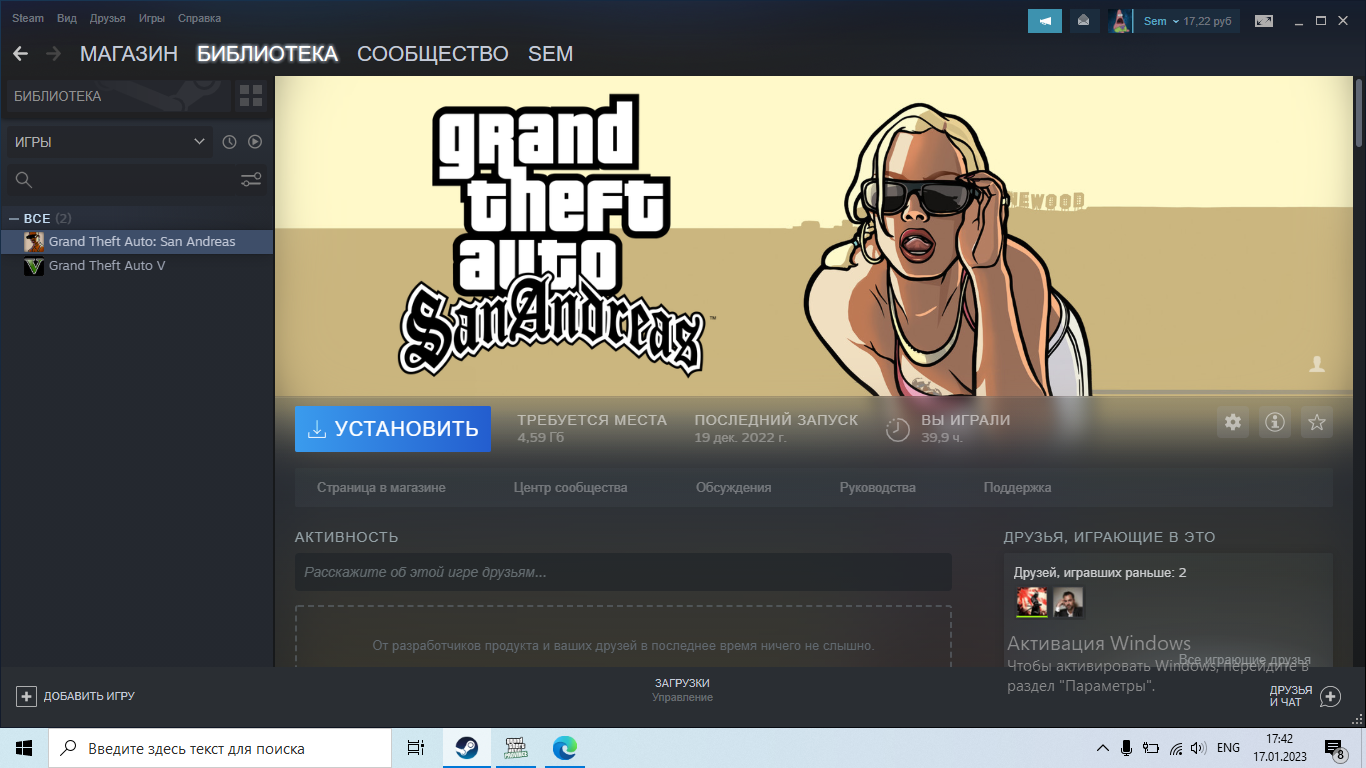Open Обсуждения link
This screenshot has height=768, width=1366.
(733, 488)
